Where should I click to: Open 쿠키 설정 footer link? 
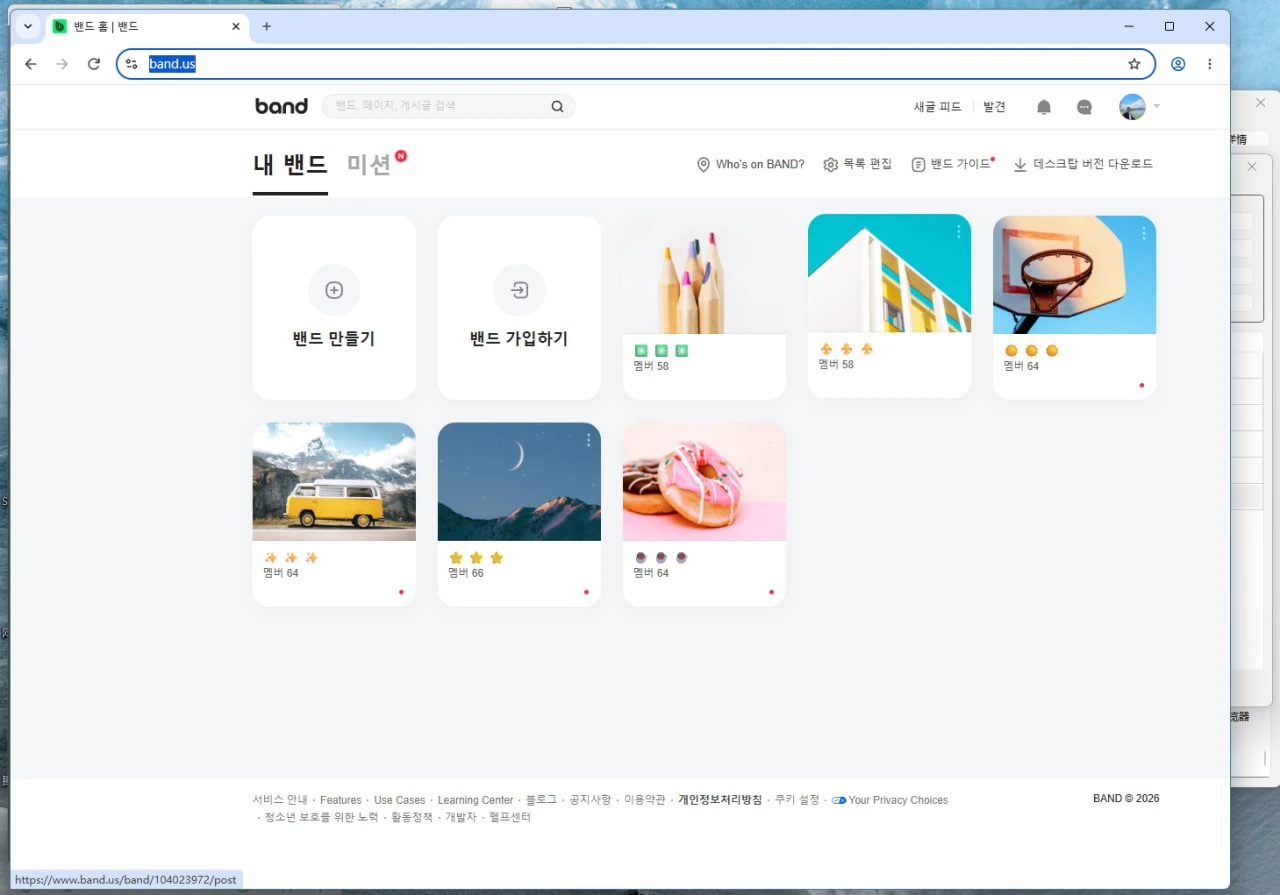coord(797,800)
